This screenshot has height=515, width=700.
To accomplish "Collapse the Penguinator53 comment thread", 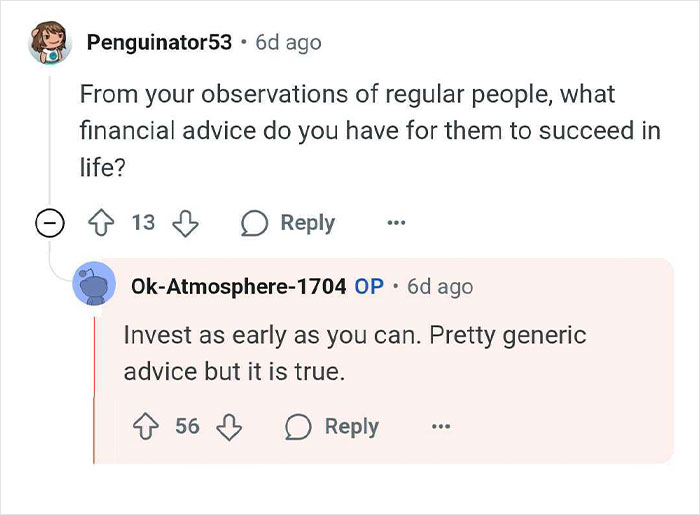I will pos(50,221).
